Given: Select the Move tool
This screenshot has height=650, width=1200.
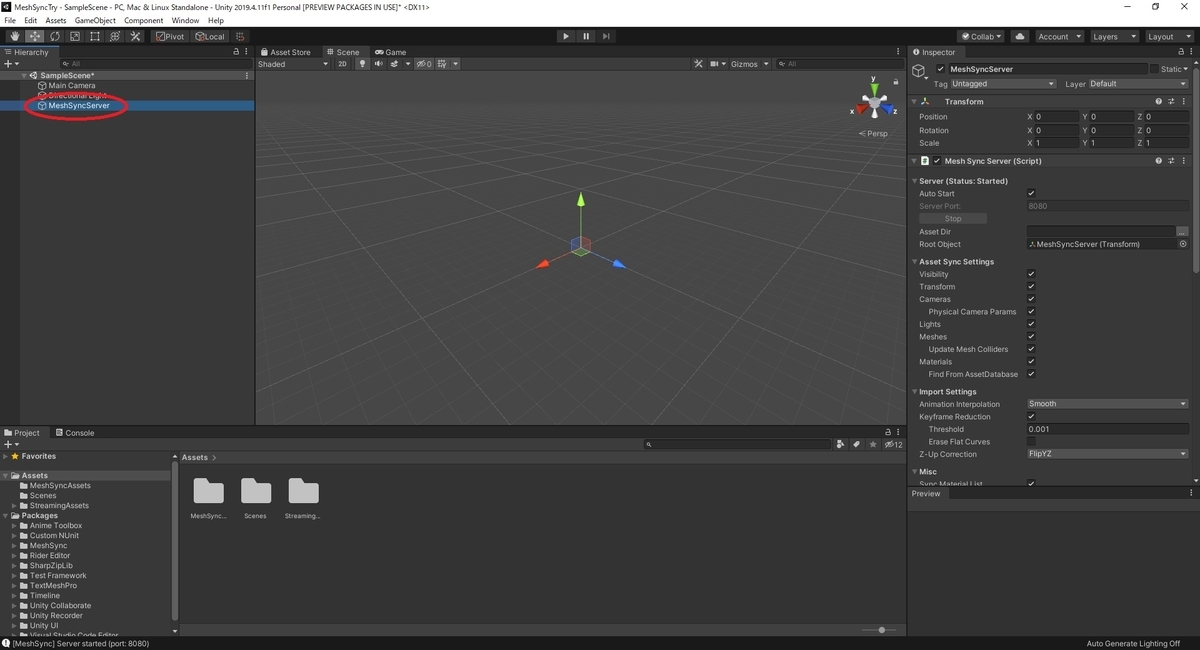Looking at the screenshot, I should [x=34, y=36].
